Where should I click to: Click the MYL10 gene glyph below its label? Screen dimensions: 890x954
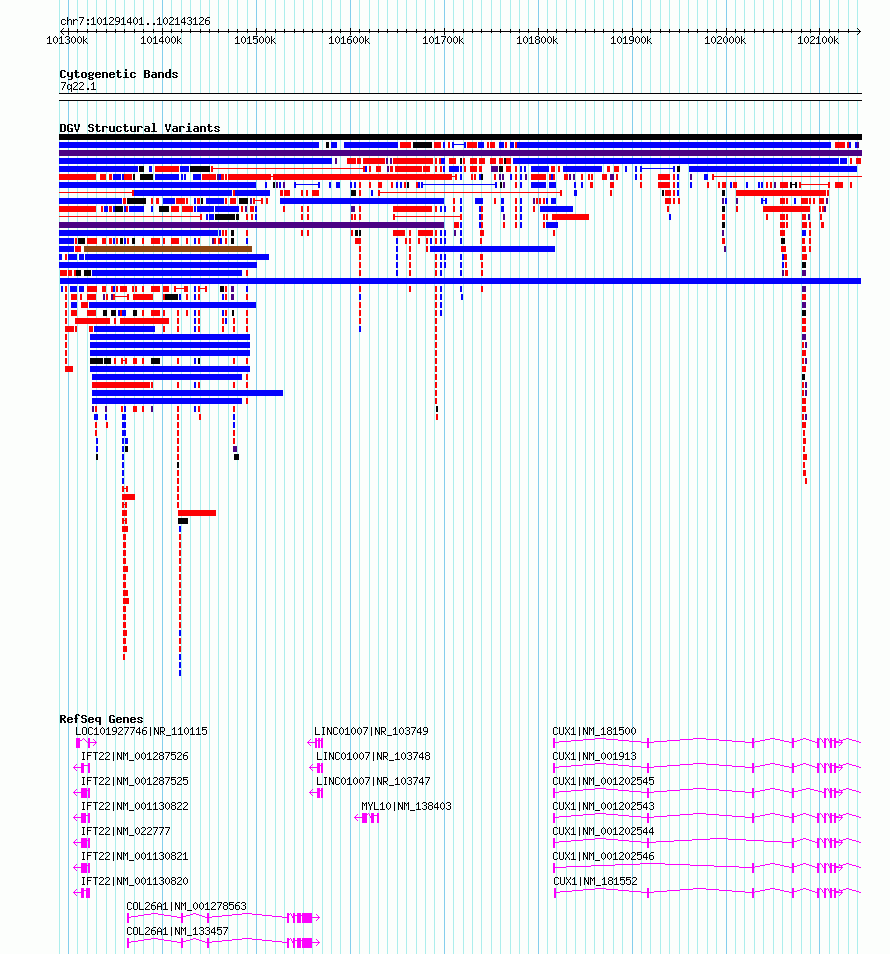click(367, 818)
